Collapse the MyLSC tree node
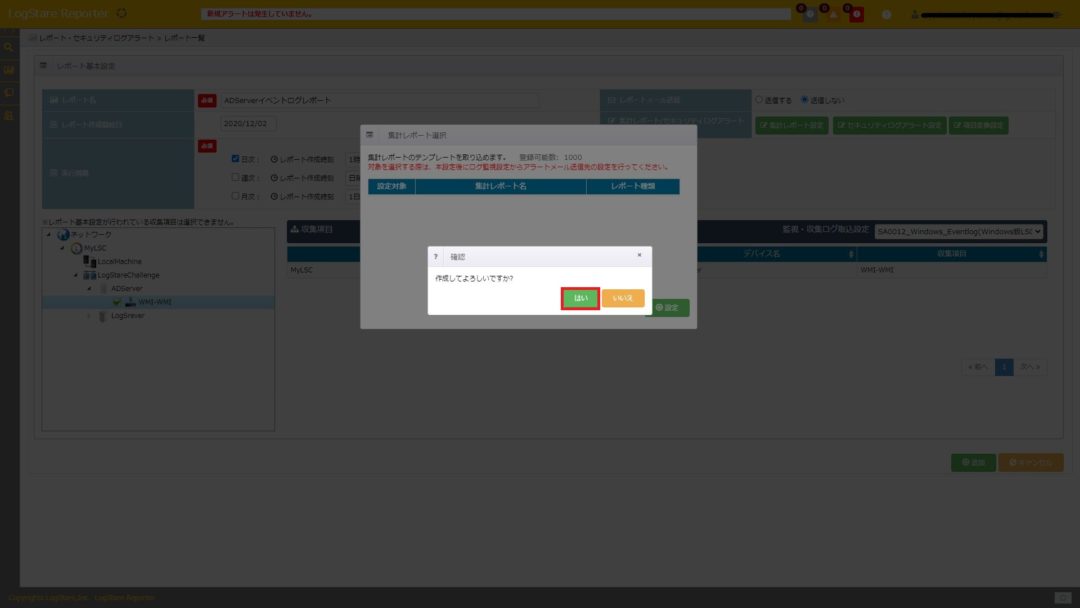Viewport: 1080px width, 608px height. [63, 248]
